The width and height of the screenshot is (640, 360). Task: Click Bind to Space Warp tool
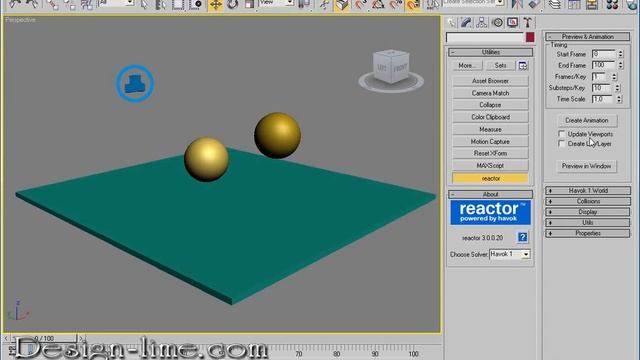[x=87, y=5]
